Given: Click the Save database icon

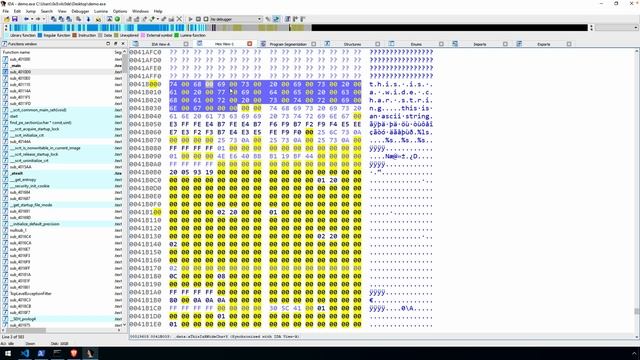Looking at the screenshot, I should pos(15,19).
